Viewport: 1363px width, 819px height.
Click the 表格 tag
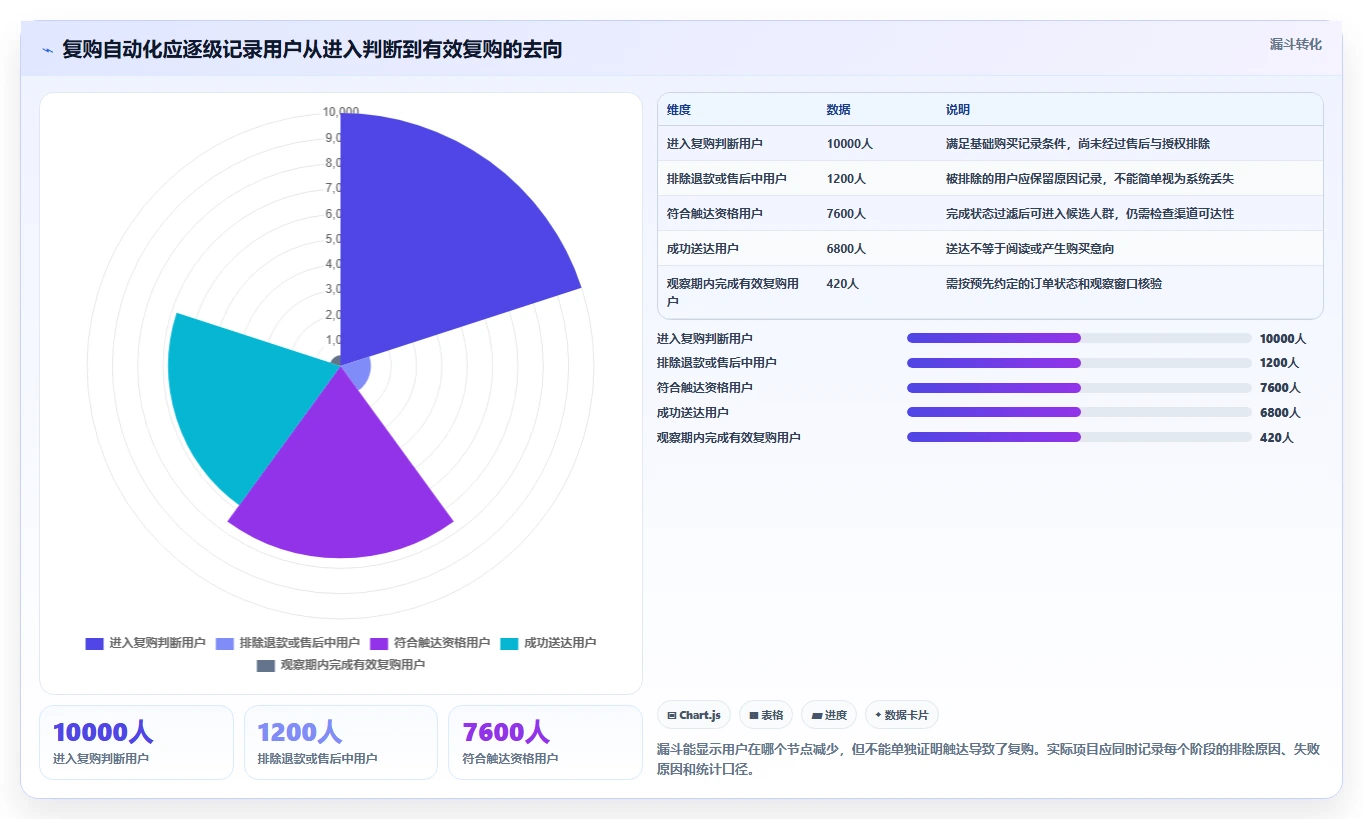pyautogui.click(x=766, y=715)
